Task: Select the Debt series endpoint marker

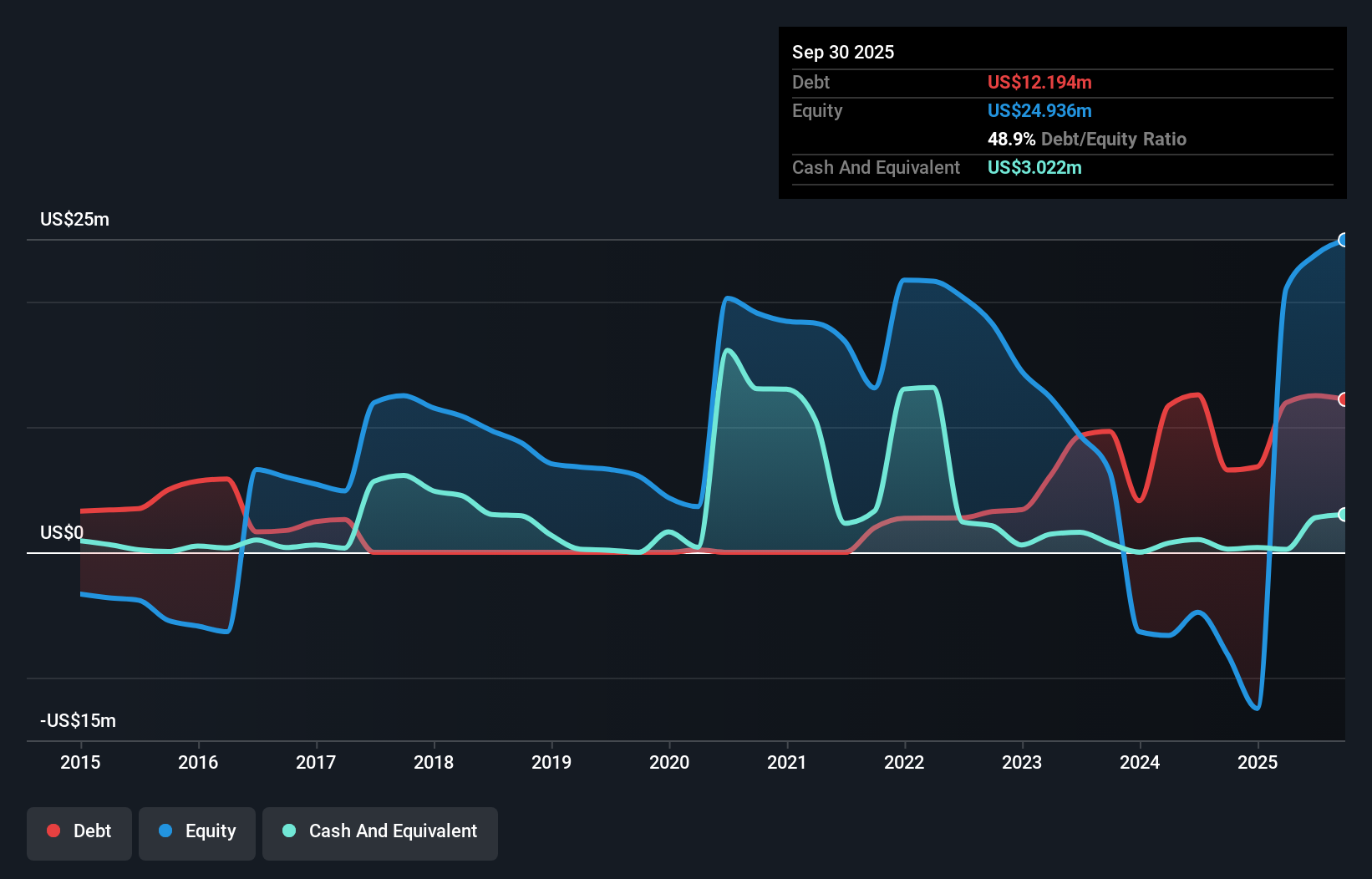Action: (1344, 400)
